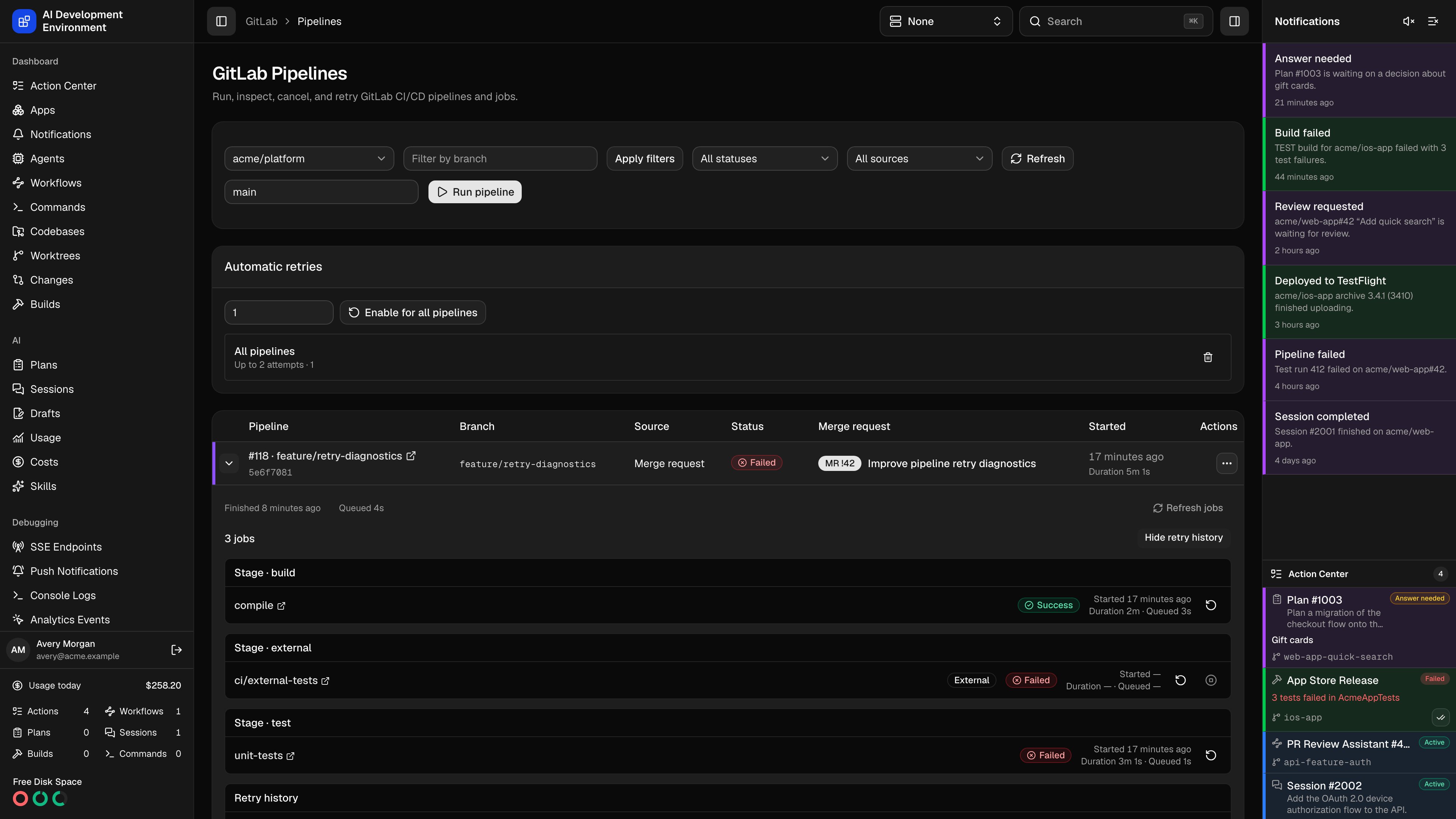
Task: Retry the unit-tests job
Action: pos(1211,756)
